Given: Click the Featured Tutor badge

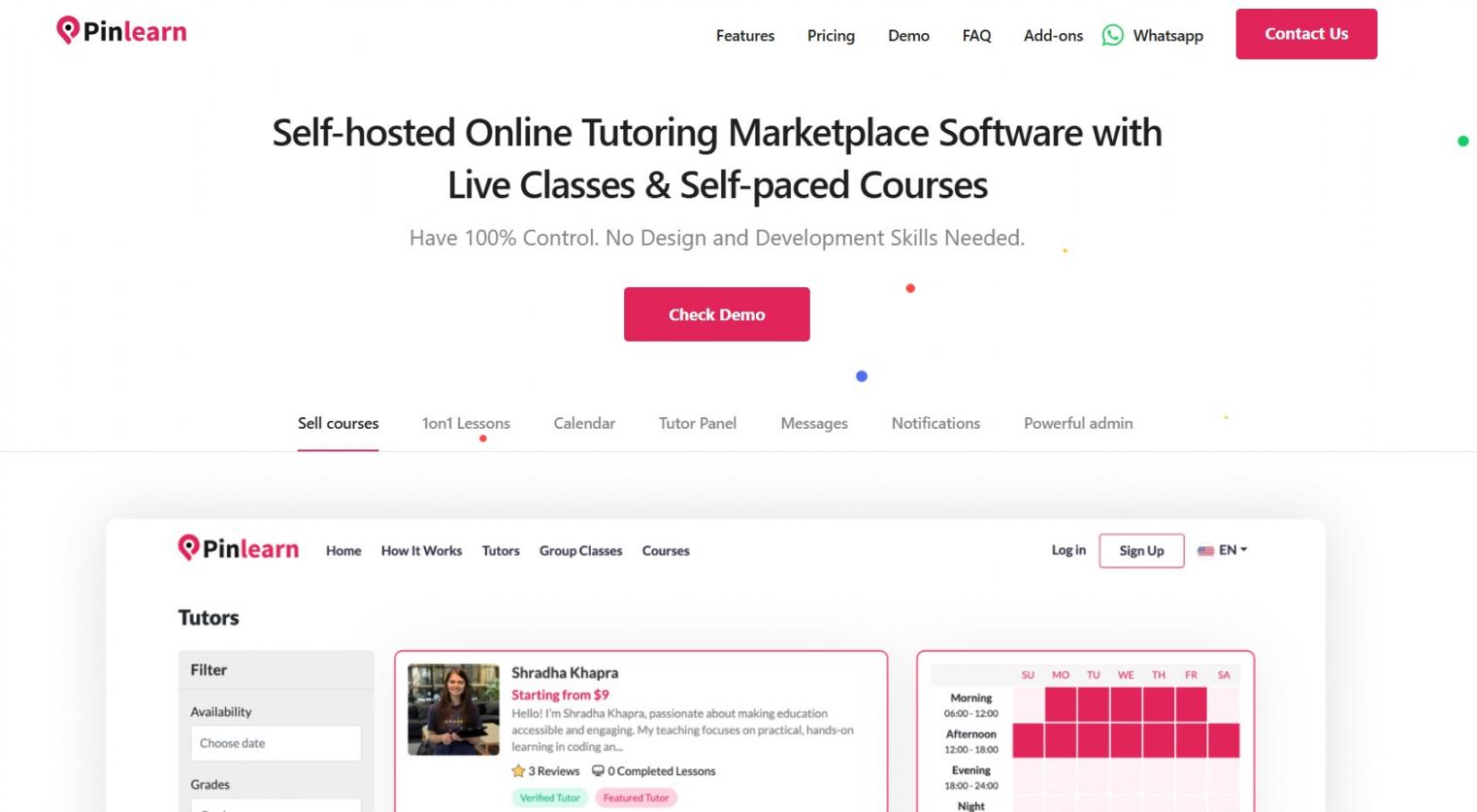Looking at the screenshot, I should 636,798.
